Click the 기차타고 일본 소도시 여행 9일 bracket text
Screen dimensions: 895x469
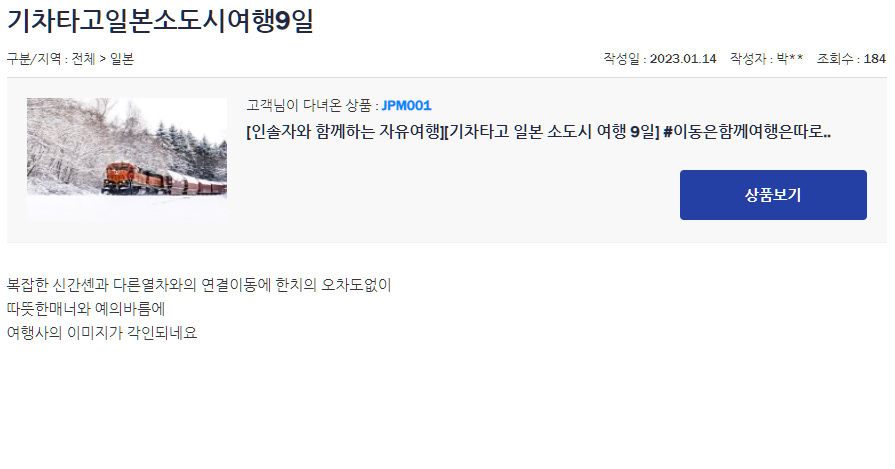553,132
